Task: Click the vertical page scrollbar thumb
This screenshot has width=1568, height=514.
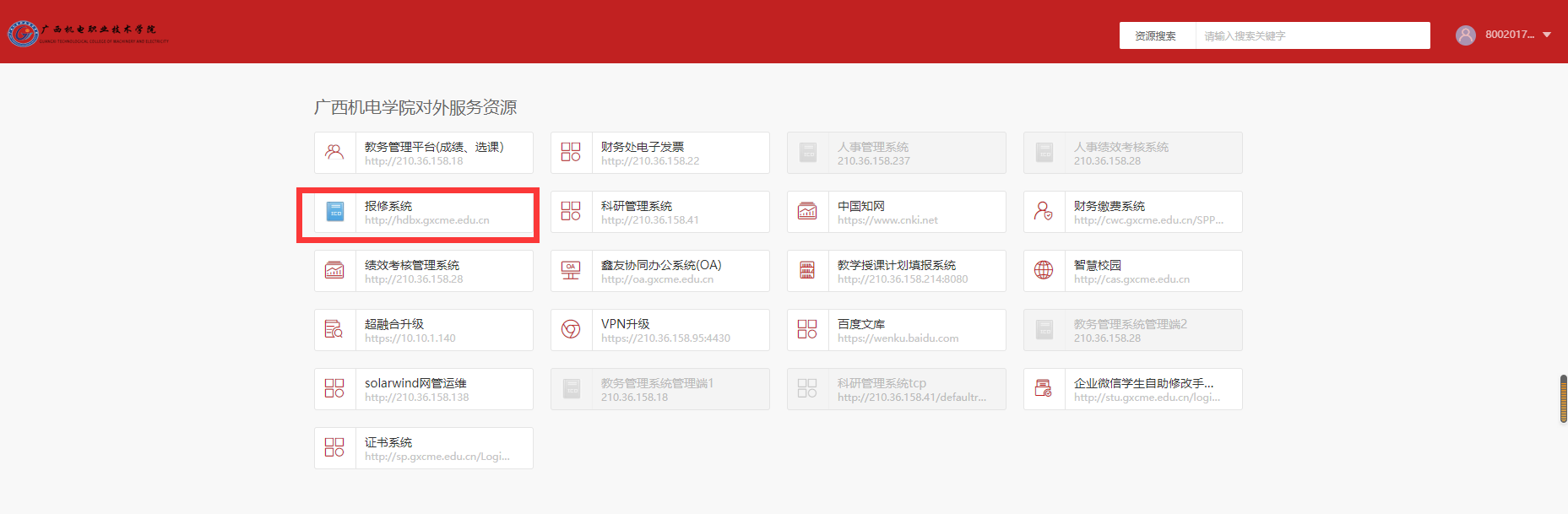Action: 1563,398
